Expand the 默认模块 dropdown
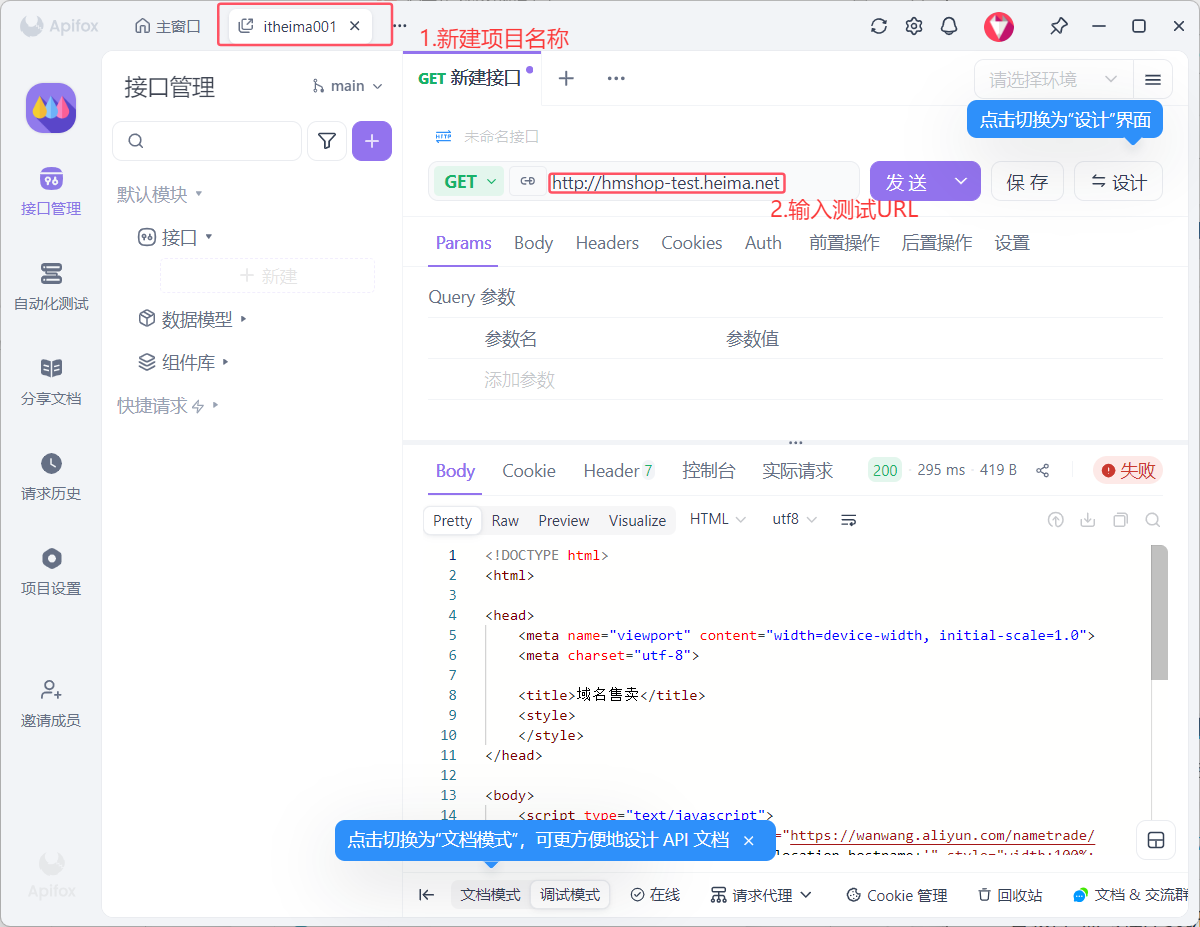 [160, 194]
